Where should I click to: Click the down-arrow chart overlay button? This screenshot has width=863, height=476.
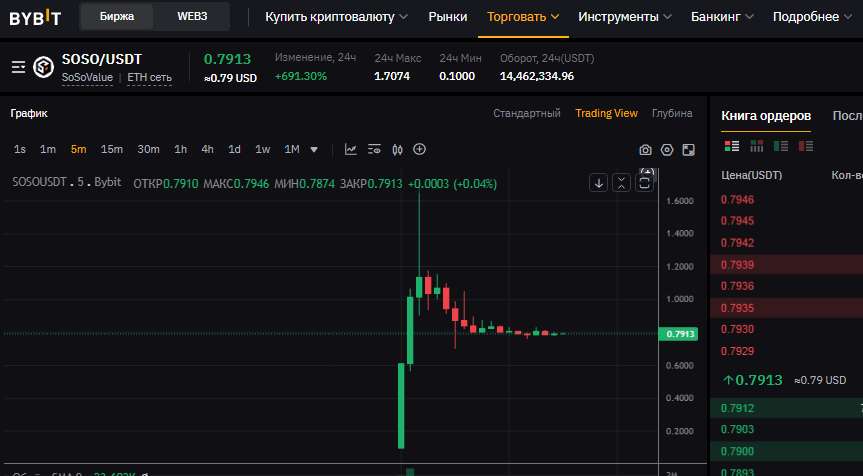coord(598,183)
